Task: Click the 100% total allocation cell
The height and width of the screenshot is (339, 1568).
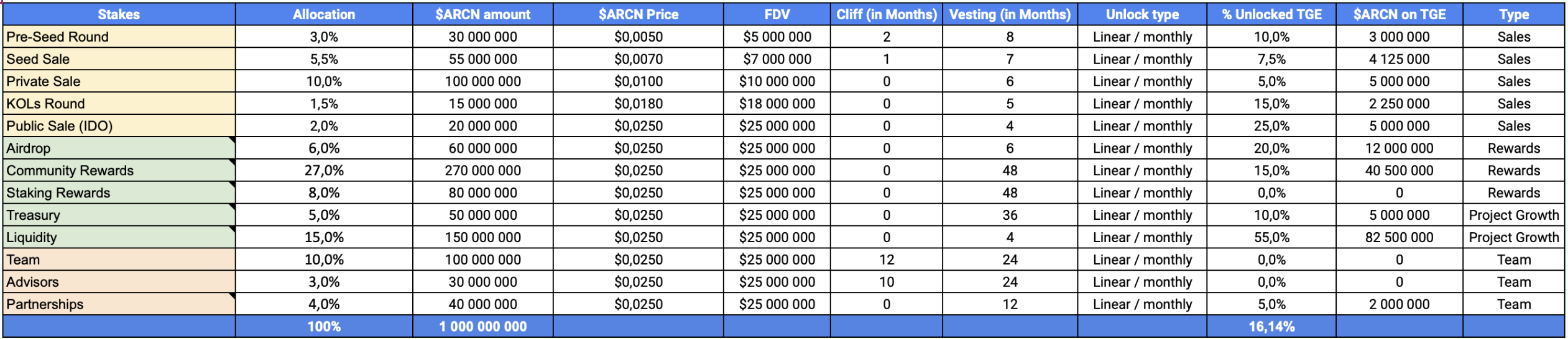Action: coord(324,327)
